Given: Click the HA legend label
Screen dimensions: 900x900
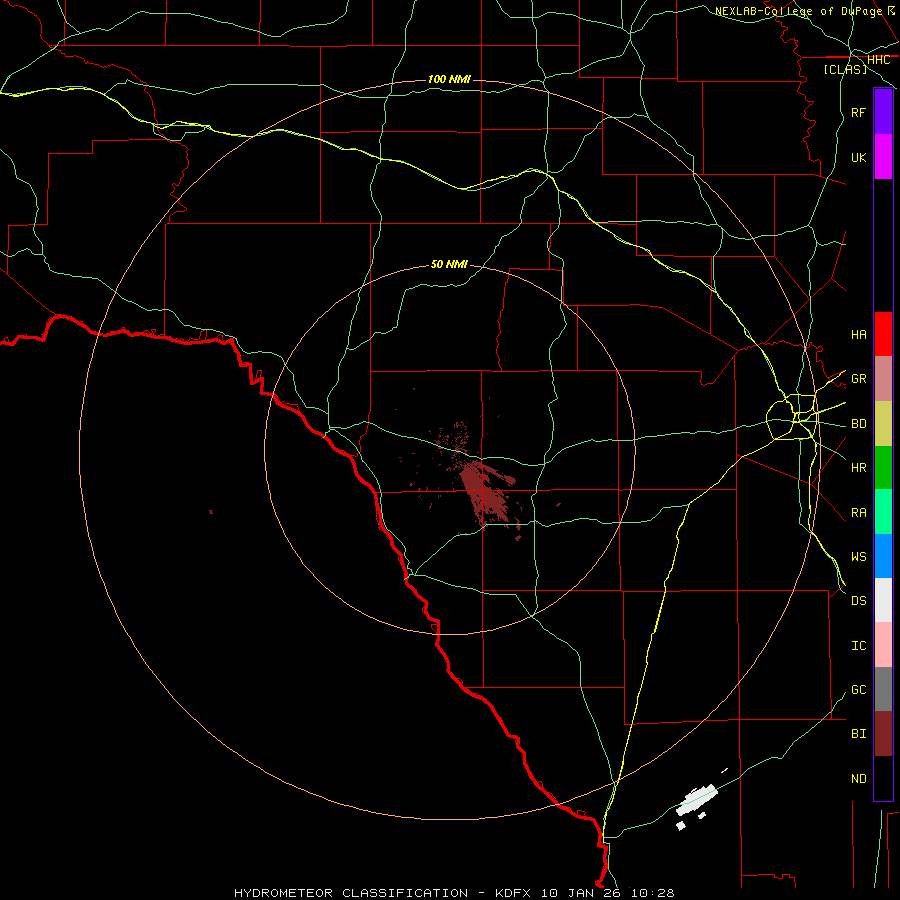Looking at the screenshot, I should (x=858, y=334).
